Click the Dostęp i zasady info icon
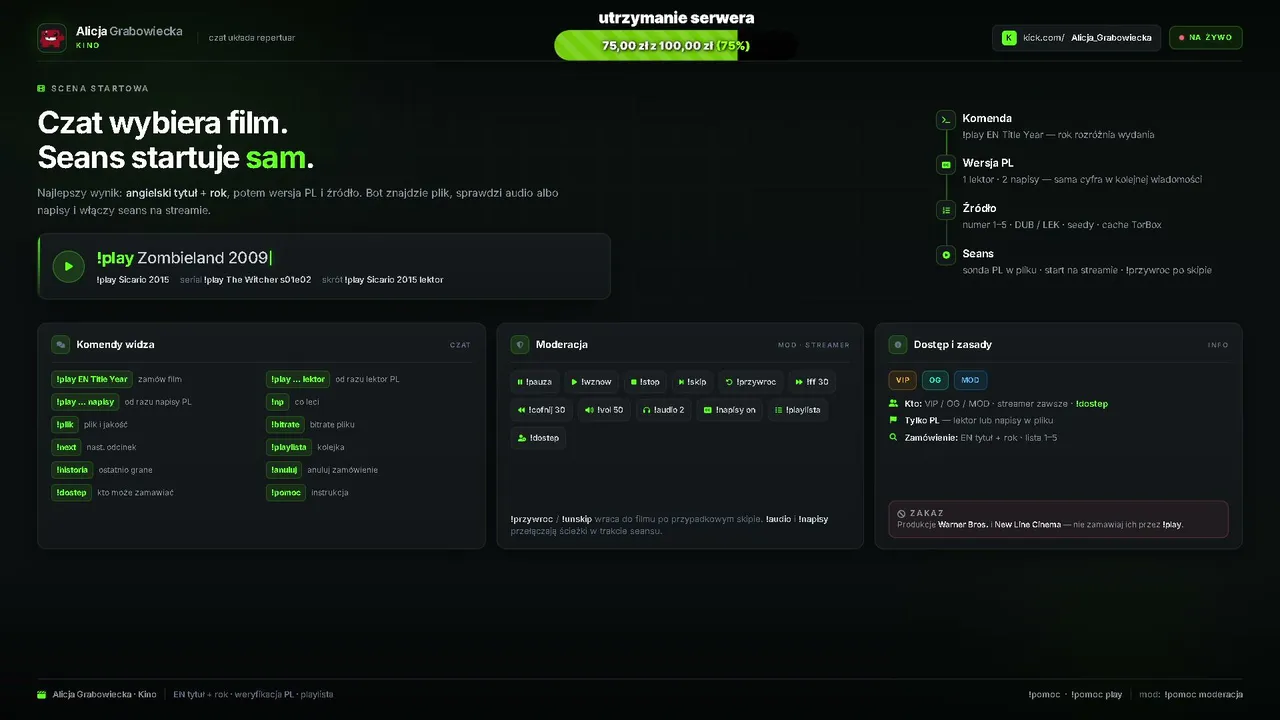The image size is (1280, 720). point(898,344)
